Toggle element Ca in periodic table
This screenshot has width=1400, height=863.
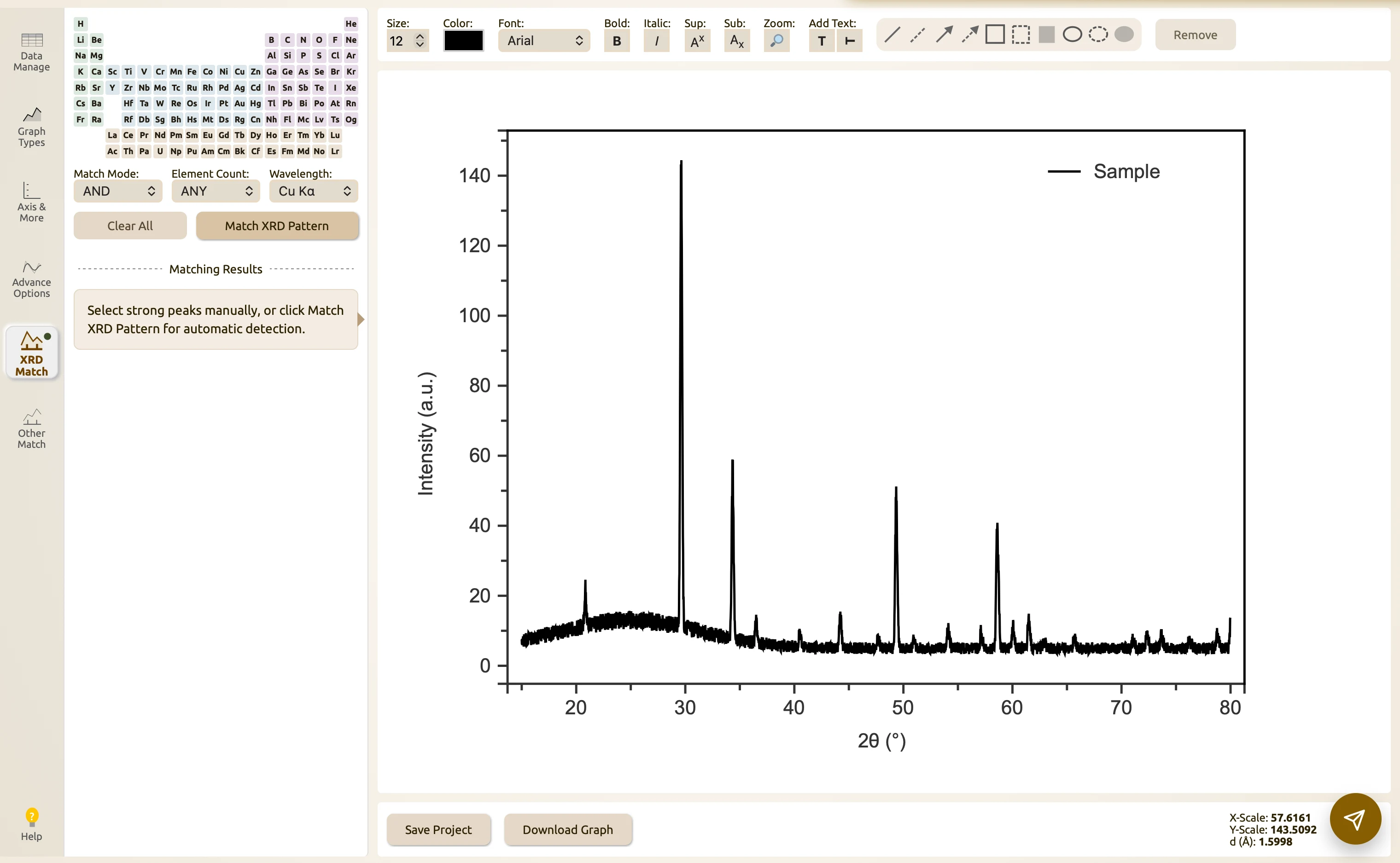tap(97, 72)
